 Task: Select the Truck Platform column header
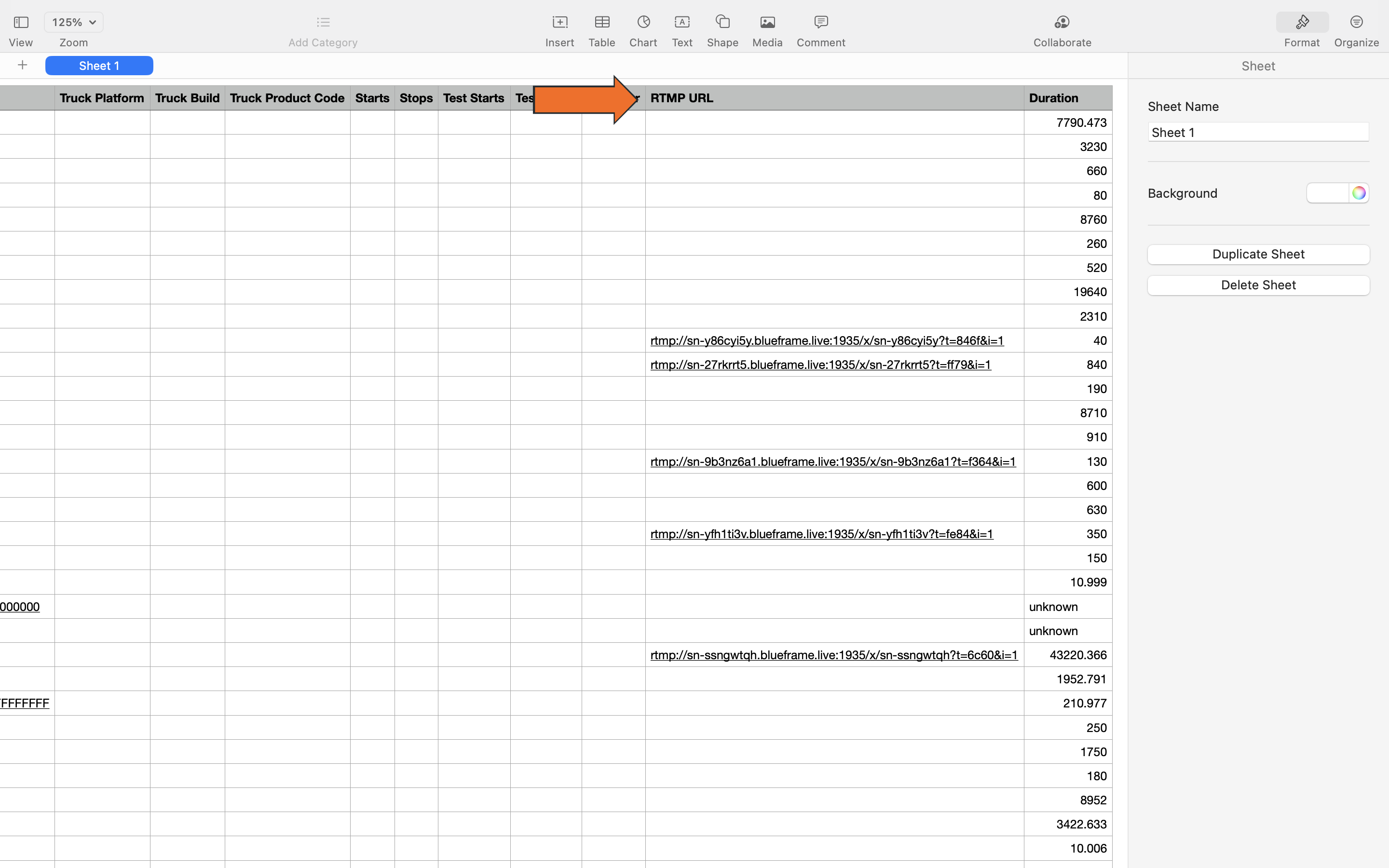click(102, 98)
